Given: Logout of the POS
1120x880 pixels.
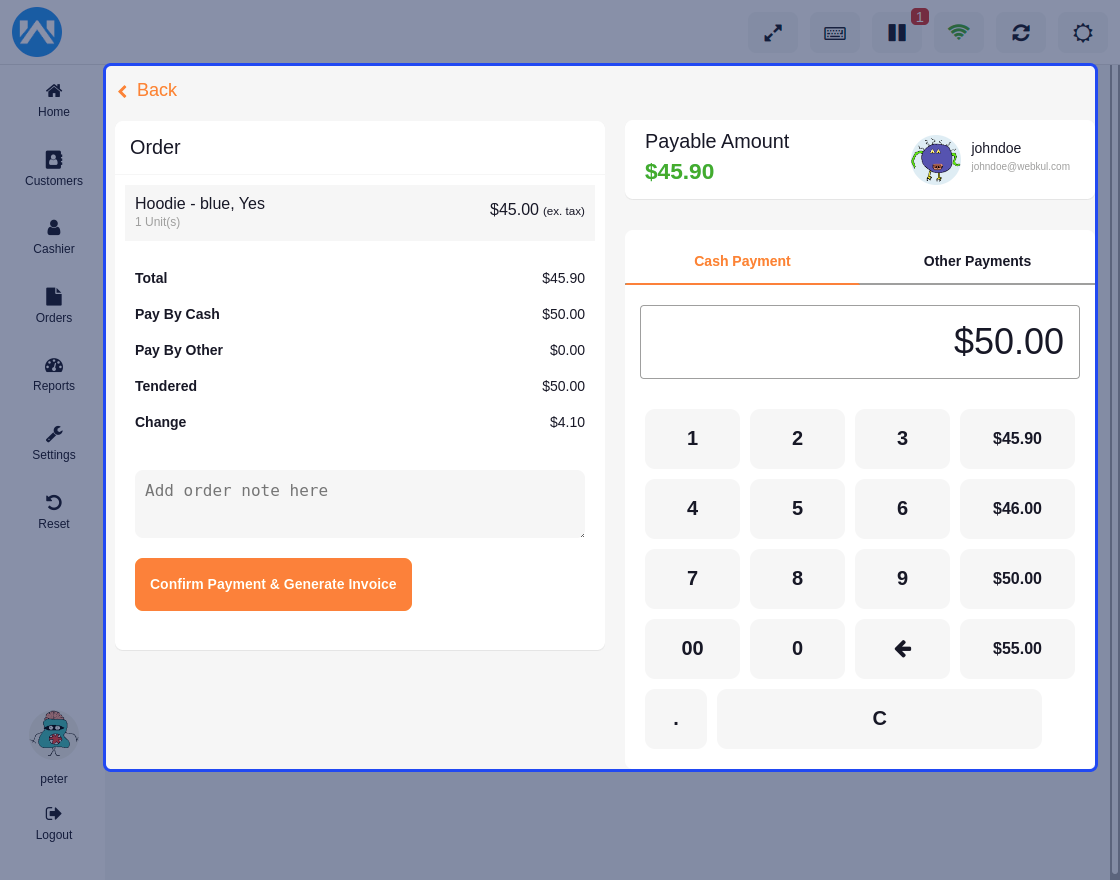Looking at the screenshot, I should (x=53, y=822).
